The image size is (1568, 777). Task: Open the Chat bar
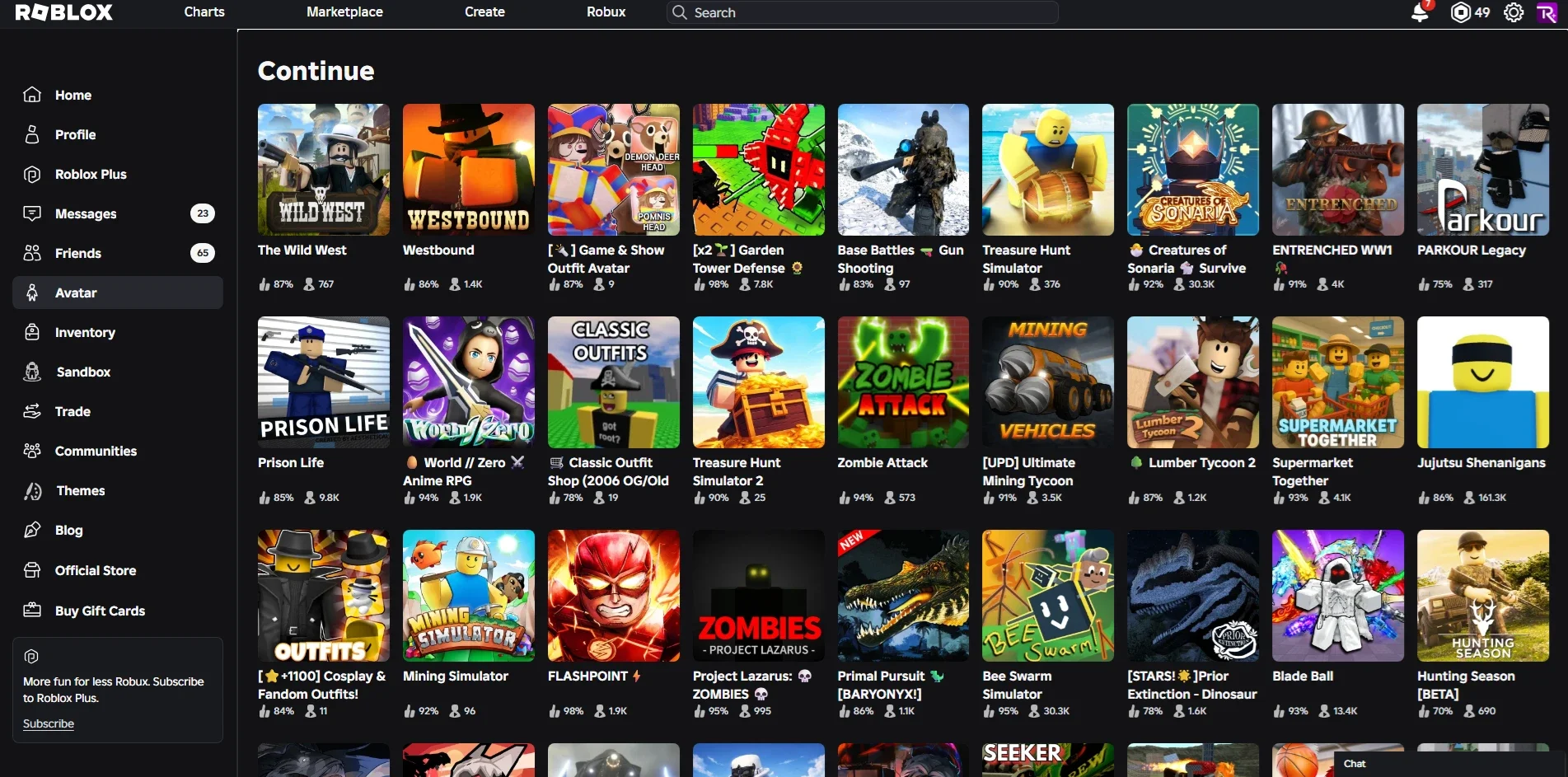pos(1450,764)
